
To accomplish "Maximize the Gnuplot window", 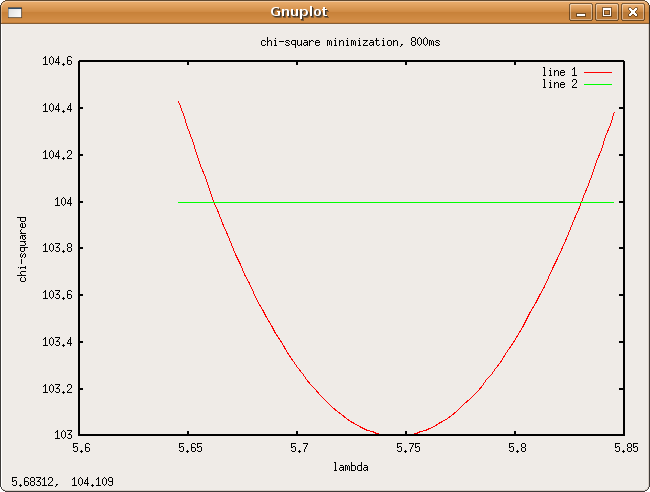I will (606, 12).
